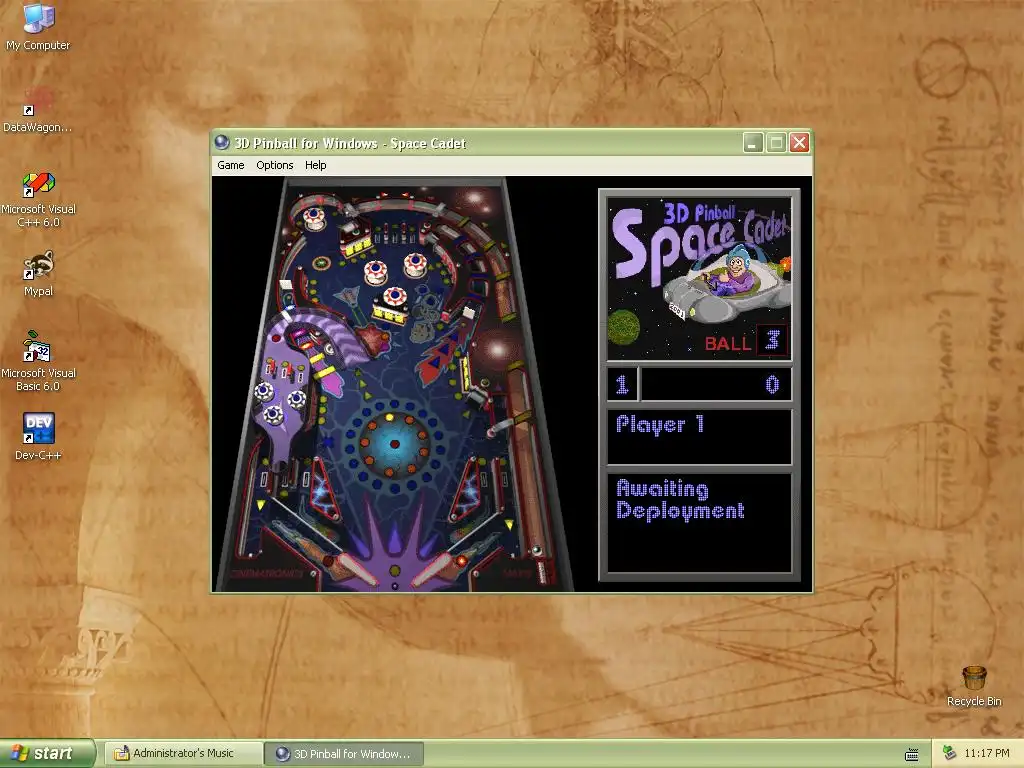Viewport: 1024px width, 768px height.
Task: Click the score value 0
Action: tap(772, 385)
